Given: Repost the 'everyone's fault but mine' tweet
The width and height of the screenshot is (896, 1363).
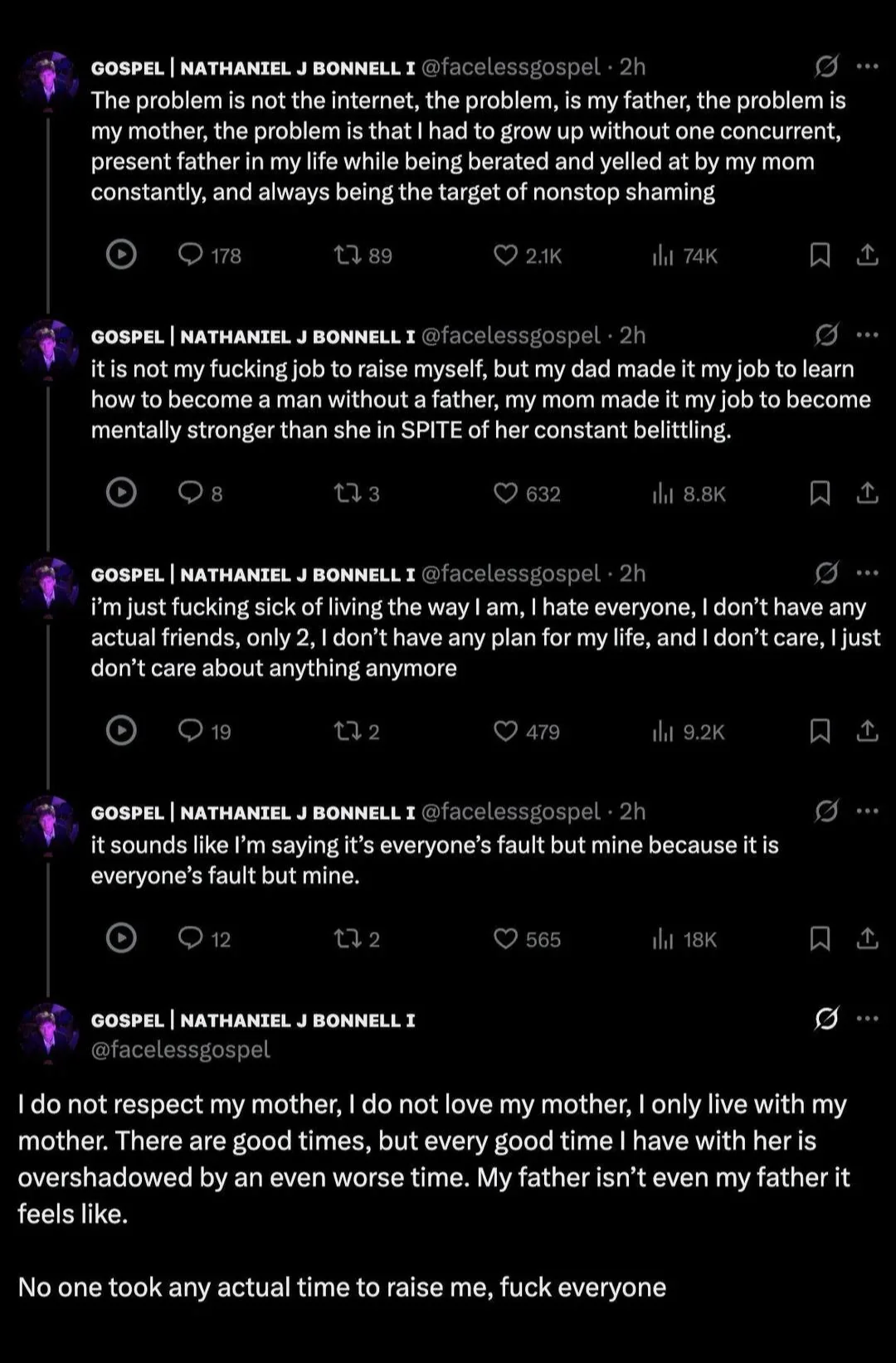Looking at the screenshot, I should [347, 938].
